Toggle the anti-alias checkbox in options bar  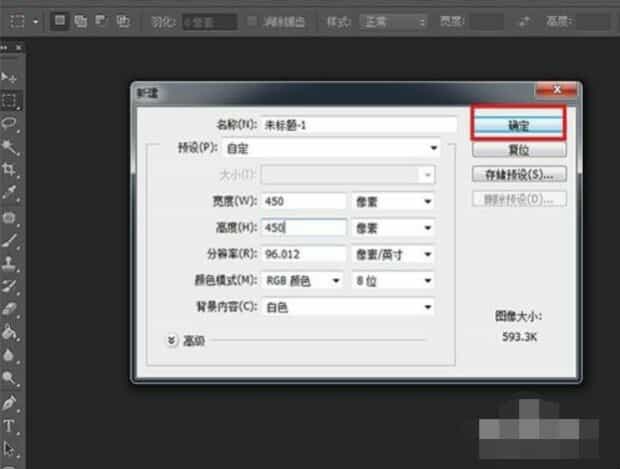coord(252,20)
